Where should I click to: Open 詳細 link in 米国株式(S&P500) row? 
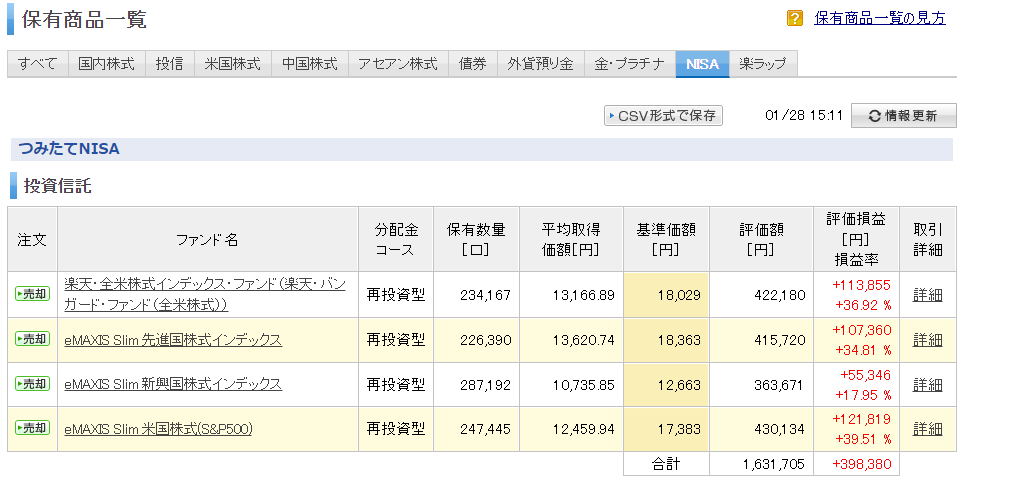[x=927, y=428]
